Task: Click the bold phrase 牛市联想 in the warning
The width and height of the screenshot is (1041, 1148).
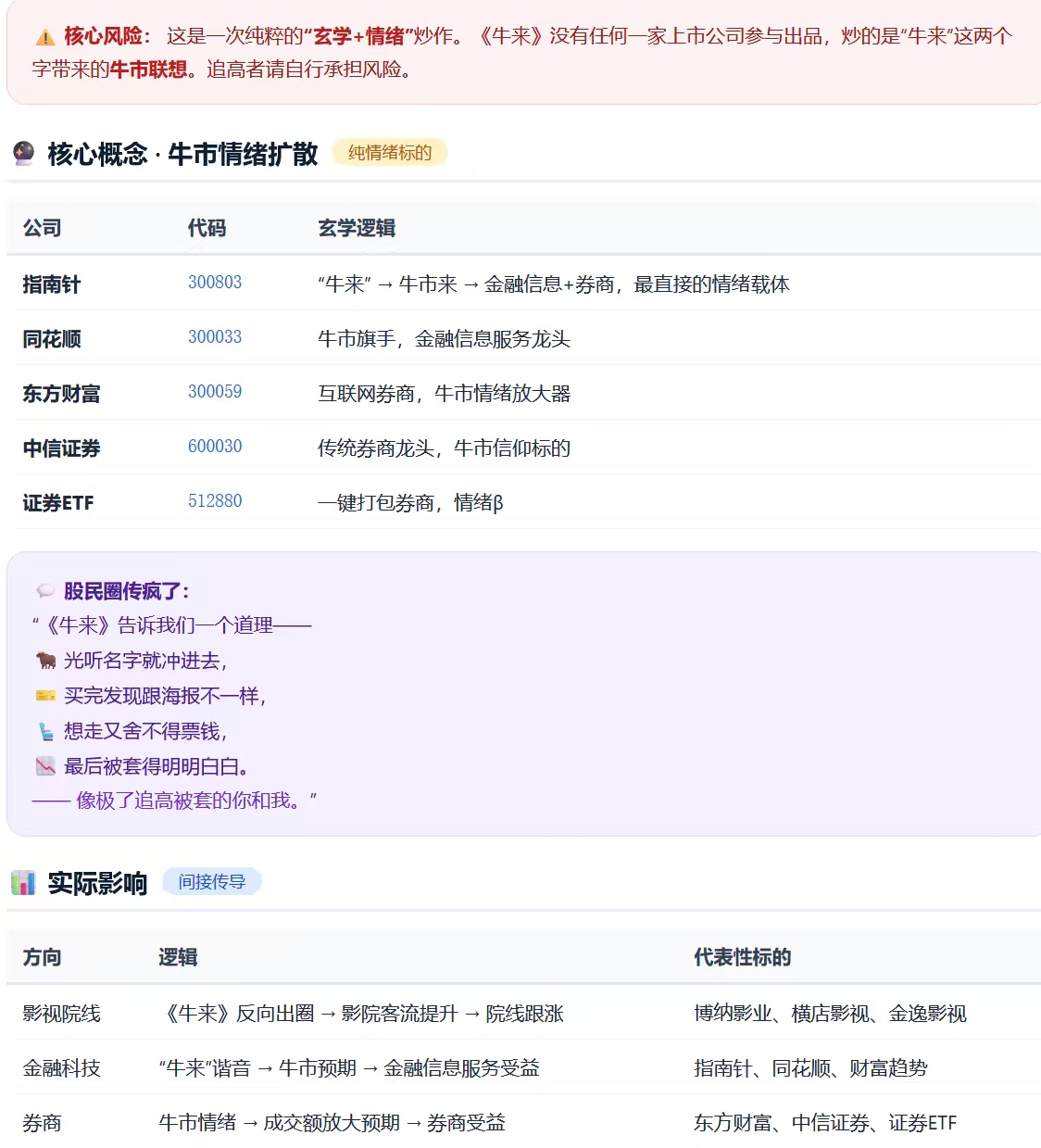Action: point(148,69)
